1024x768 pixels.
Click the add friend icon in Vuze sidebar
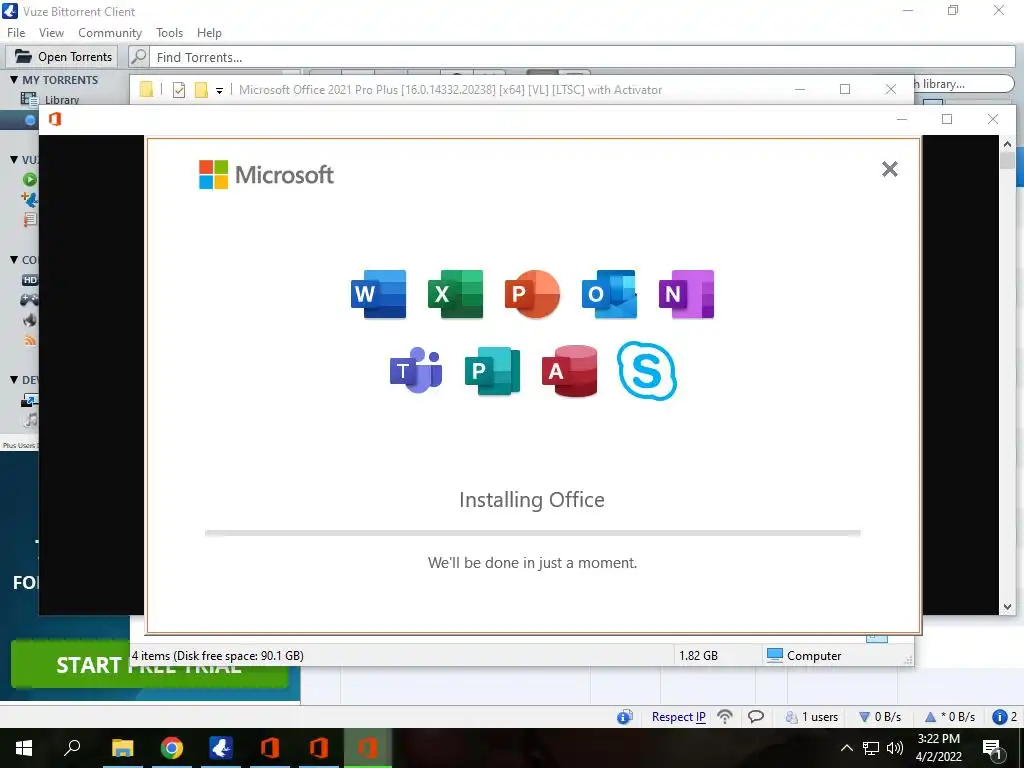[30, 199]
